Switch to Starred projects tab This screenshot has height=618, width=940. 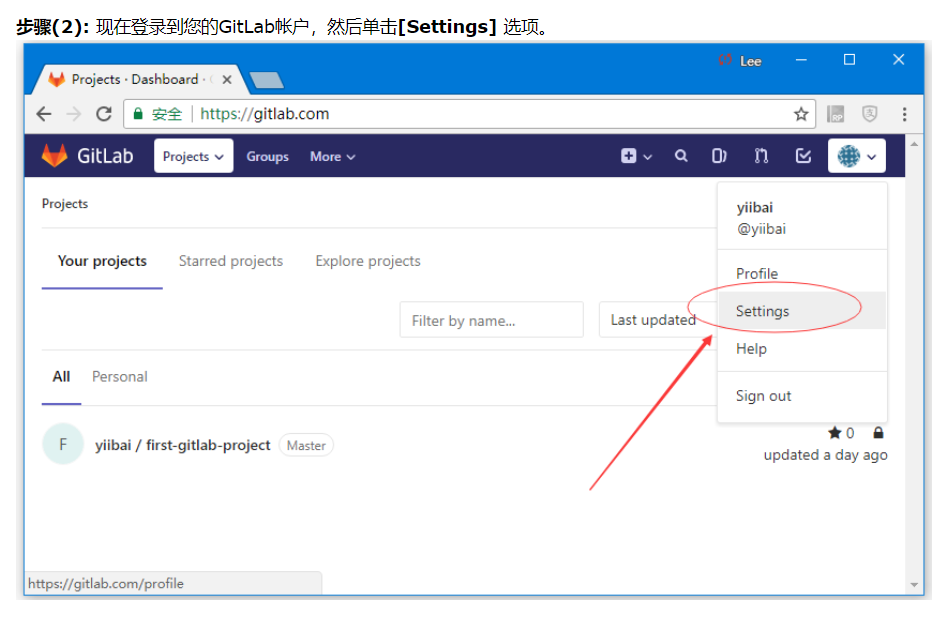tap(231, 261)
